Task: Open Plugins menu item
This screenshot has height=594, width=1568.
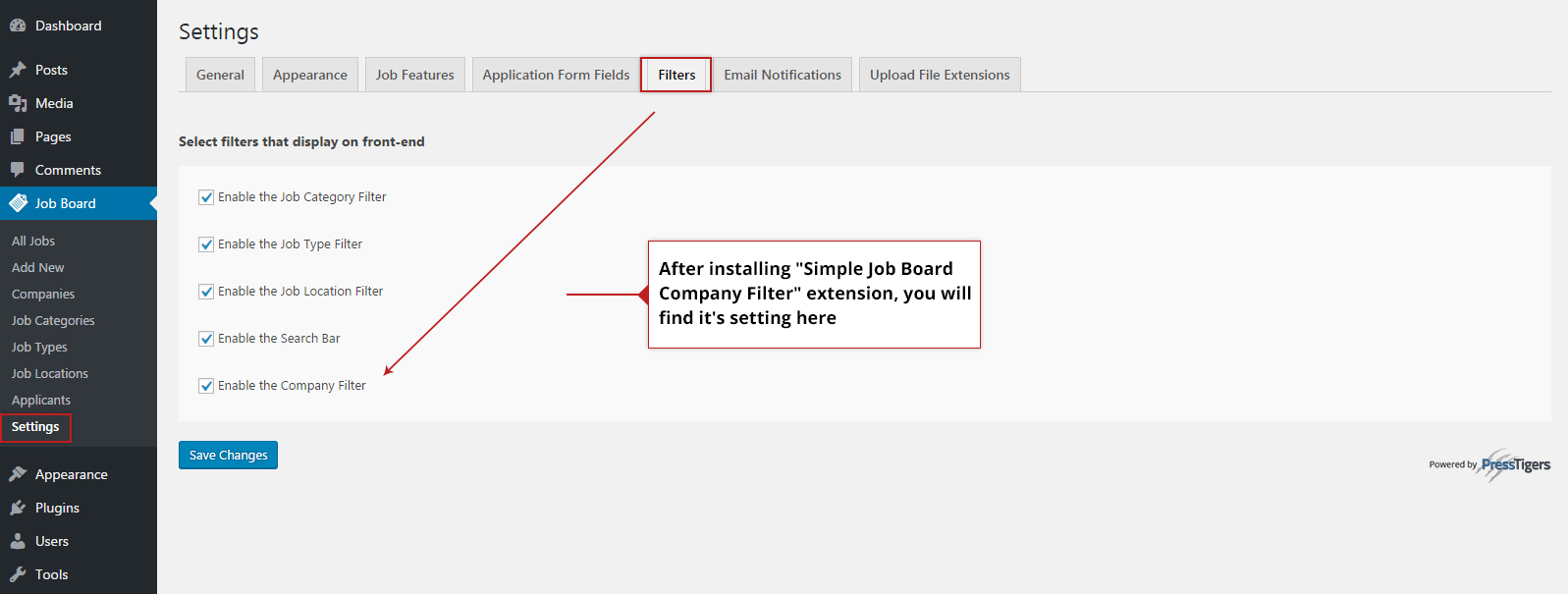Action: click(79, 508)
